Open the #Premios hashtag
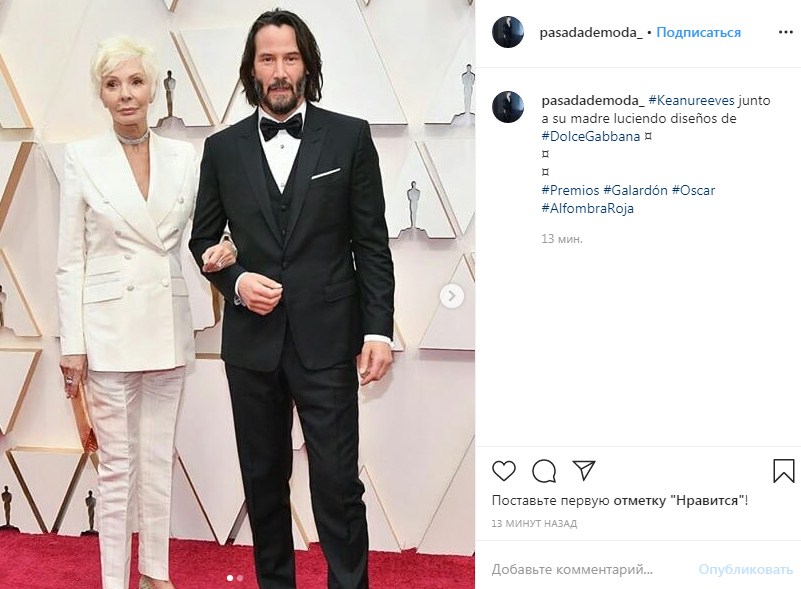Image resolution: width=801 pixels, height=589 pixels. 570,190
